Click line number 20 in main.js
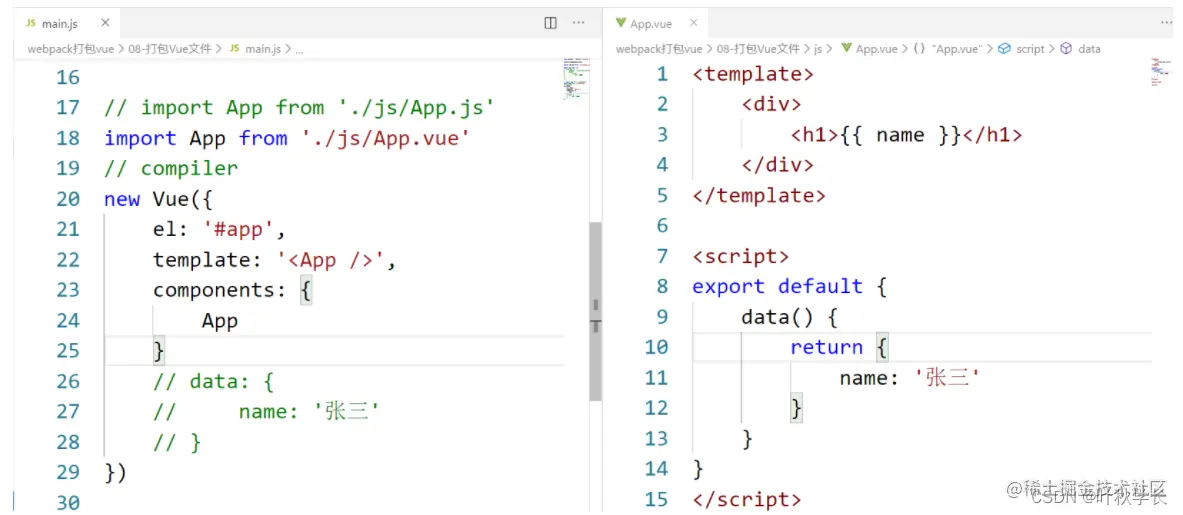This screenshot has width=1183, height=515. (x=67, y=199)
